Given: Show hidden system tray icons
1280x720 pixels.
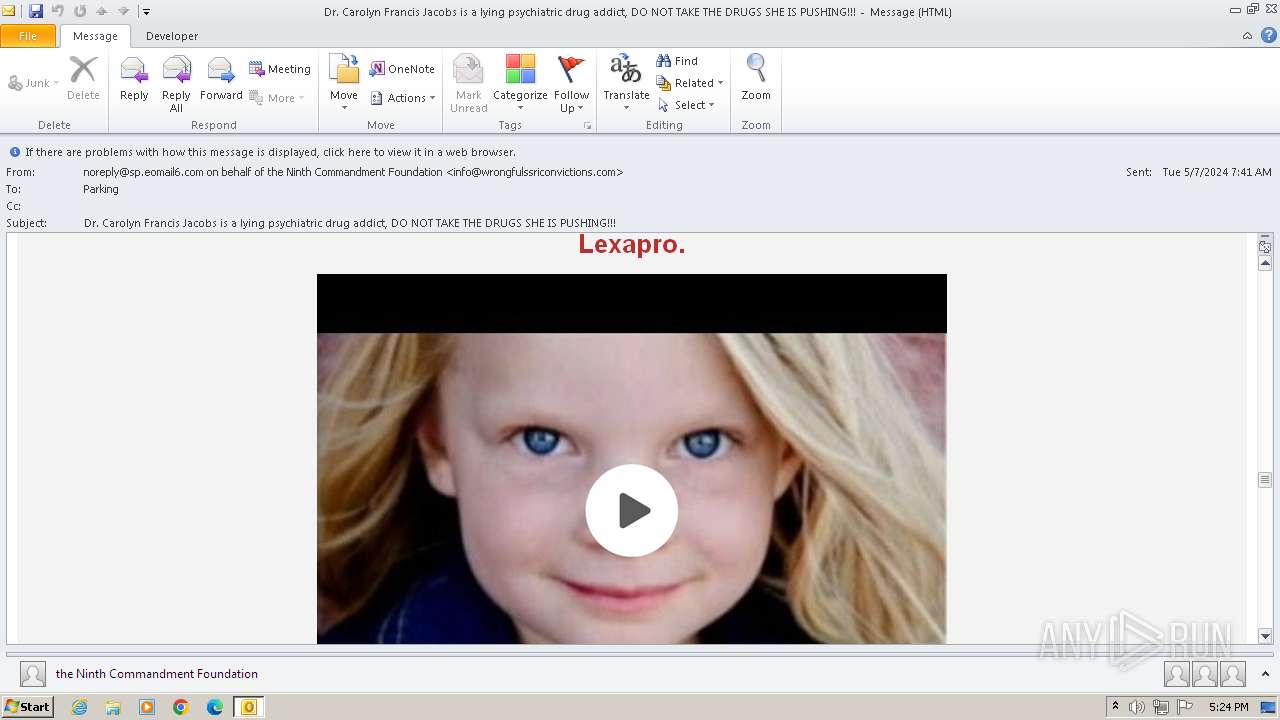Looking at the screenshot, I should click(x=1115, y=707).
